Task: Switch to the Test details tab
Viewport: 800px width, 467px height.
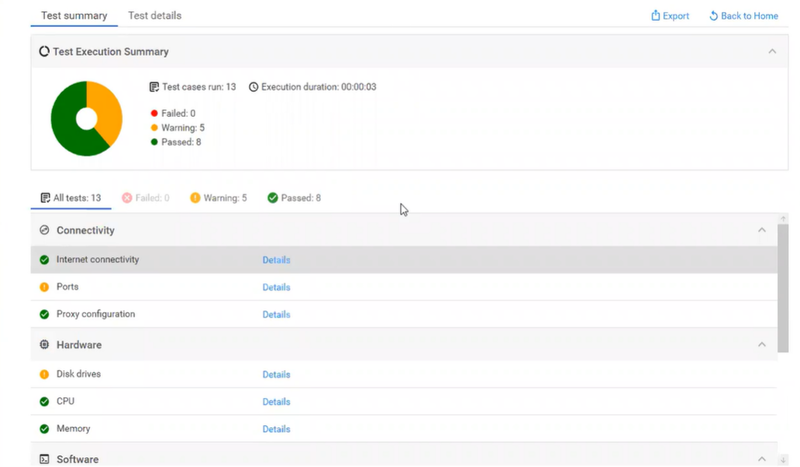Action: tap(155, 16)
